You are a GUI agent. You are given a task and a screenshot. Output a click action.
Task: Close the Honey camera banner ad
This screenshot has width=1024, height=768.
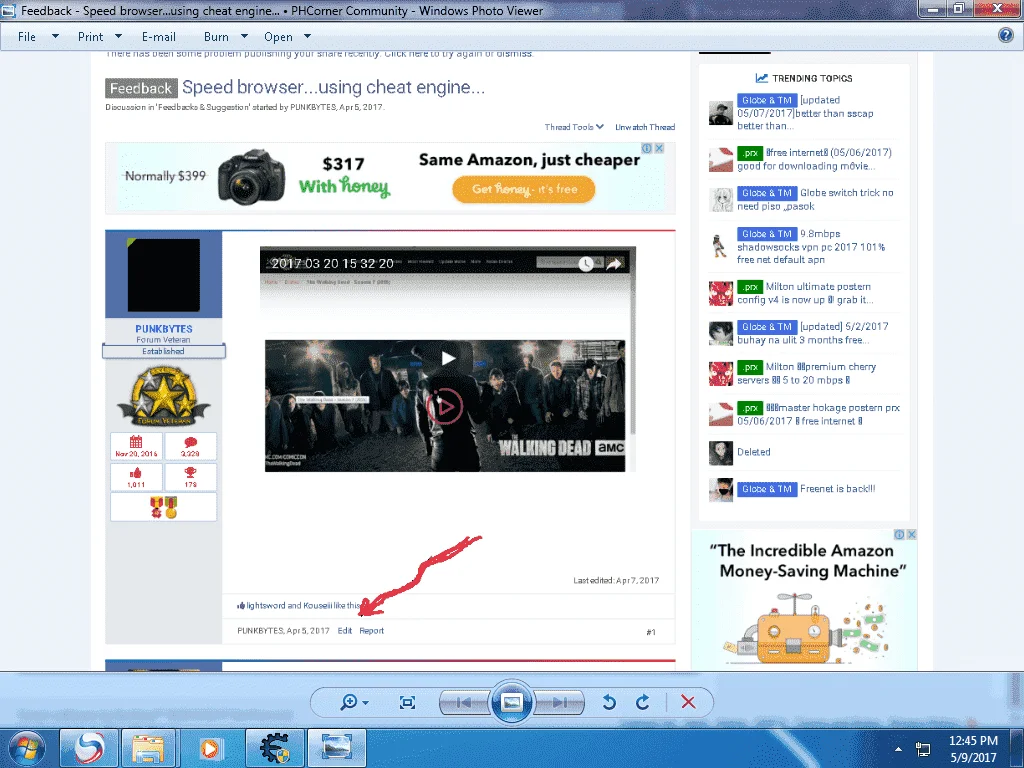tap(660, 148)
